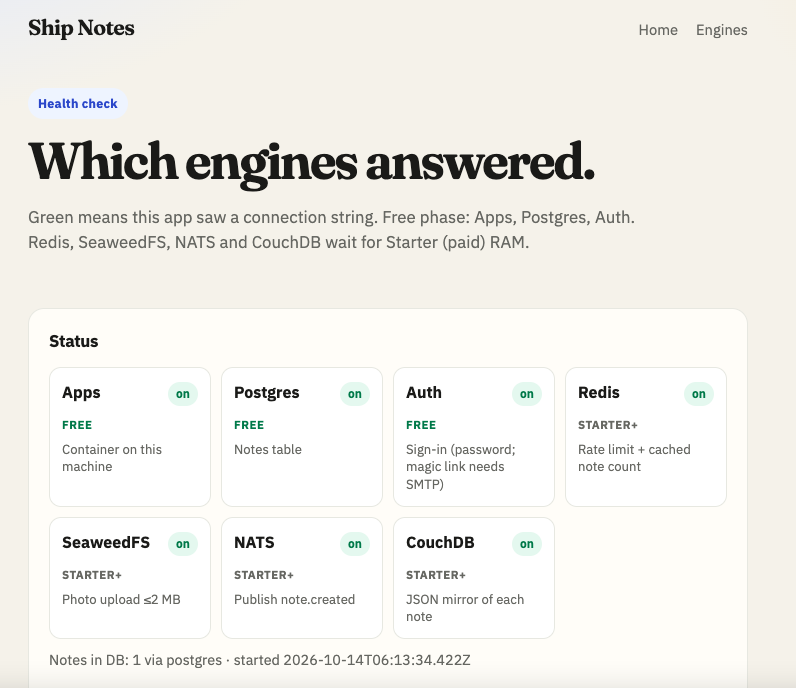Click "Rate limit + cached note count" text
This screenshot has height=688, width=796.
coord(634,458)
